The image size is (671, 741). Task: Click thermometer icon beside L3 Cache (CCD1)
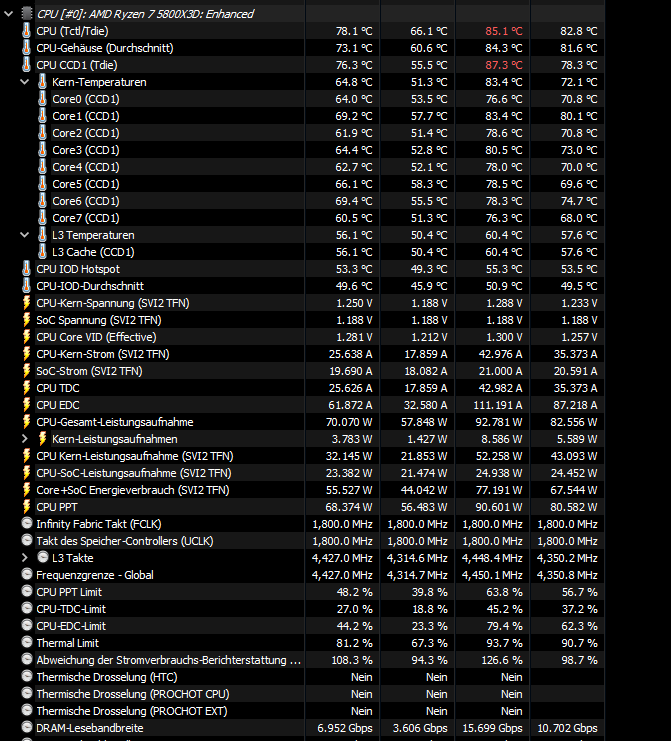coord(43,252)
